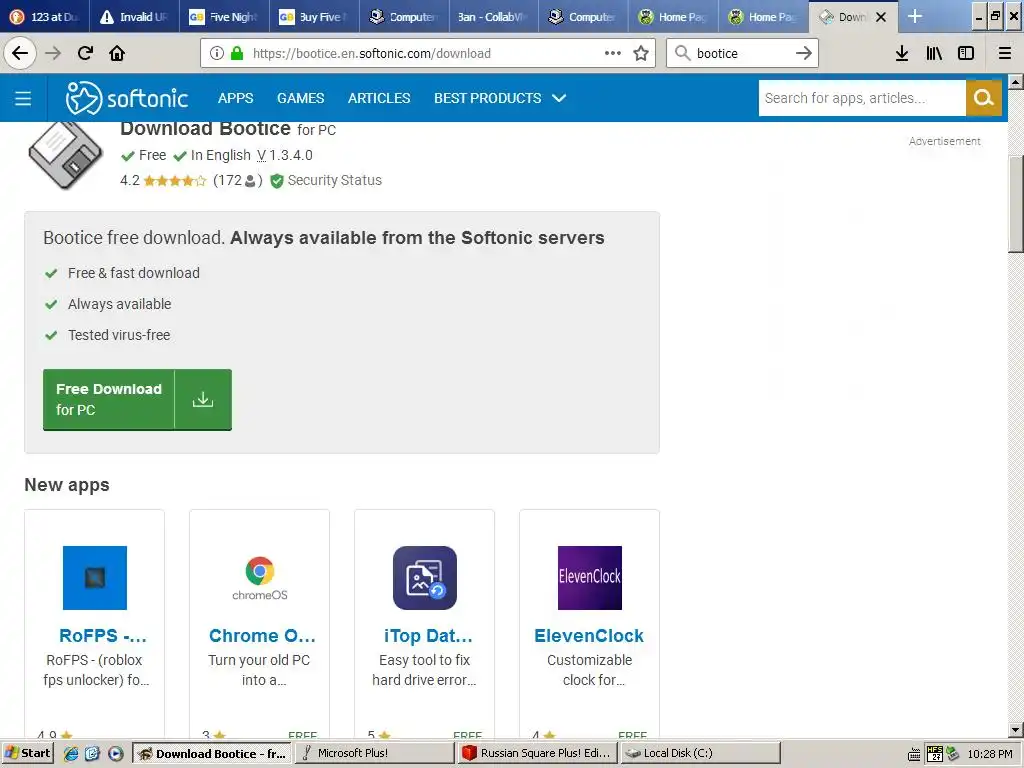Toggle the browser sidebar view
This screenshot has height=768, width=1024.
(x=966, y=54)
